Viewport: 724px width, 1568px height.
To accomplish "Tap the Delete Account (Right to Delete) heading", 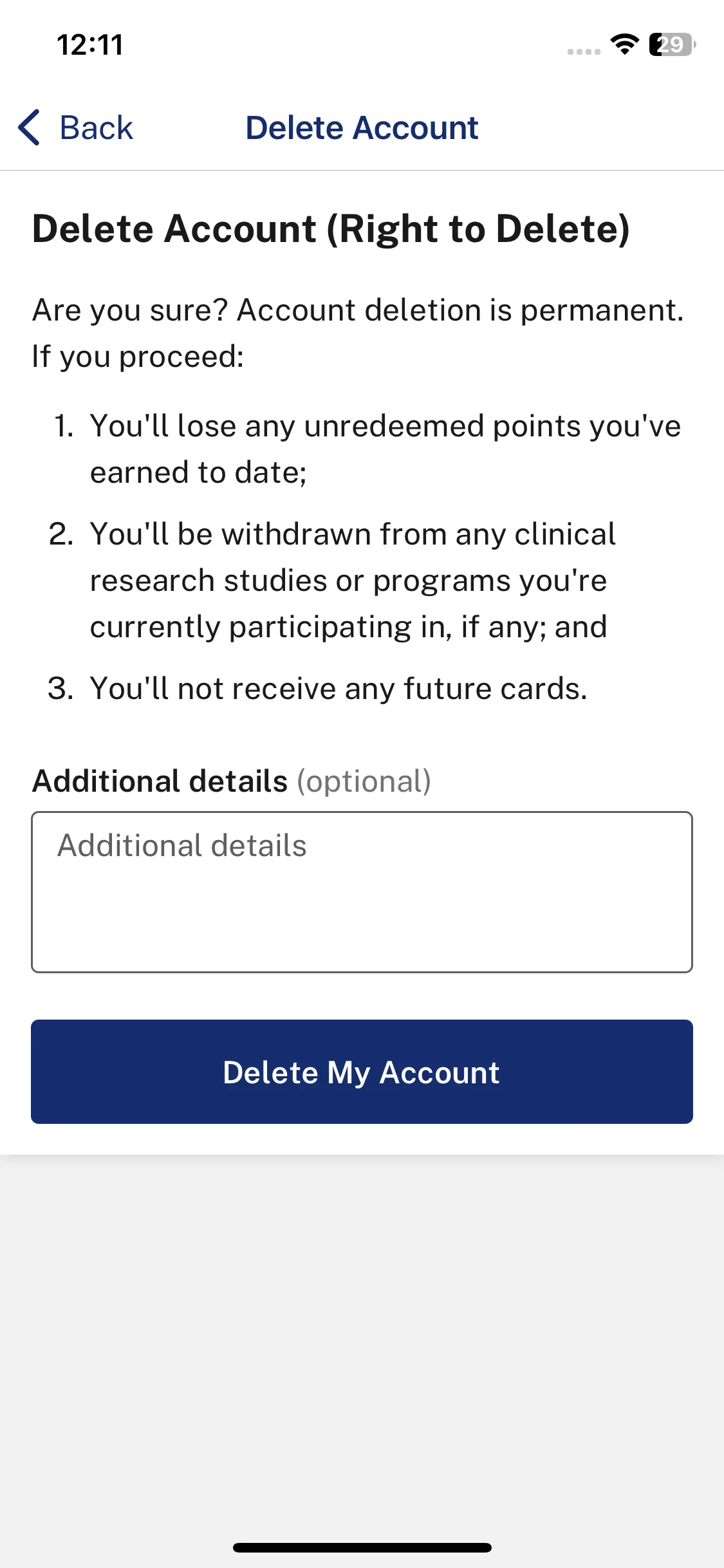I will [331, 229].
